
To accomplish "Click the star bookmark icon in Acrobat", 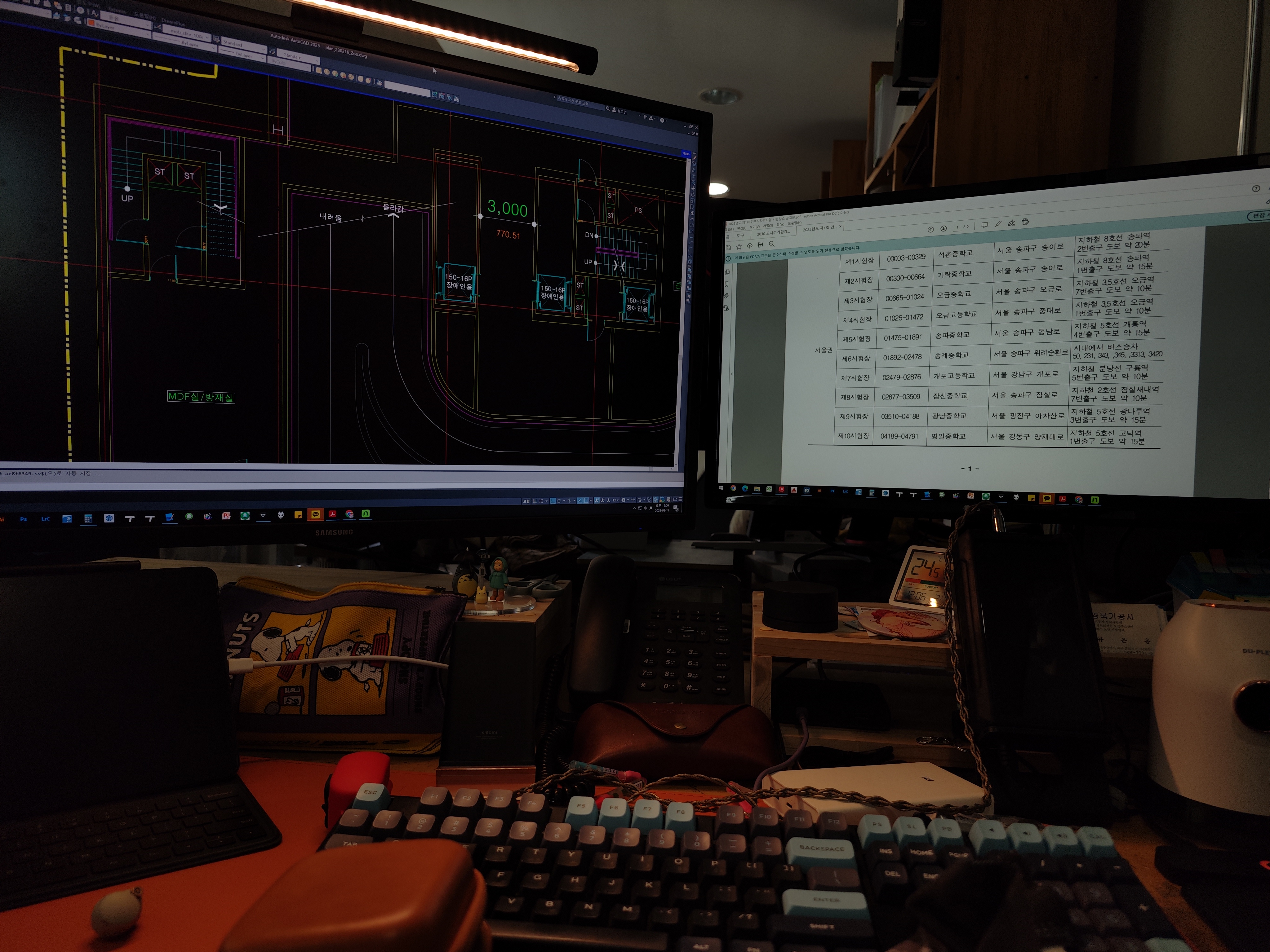I will click(x=739, y=247).
